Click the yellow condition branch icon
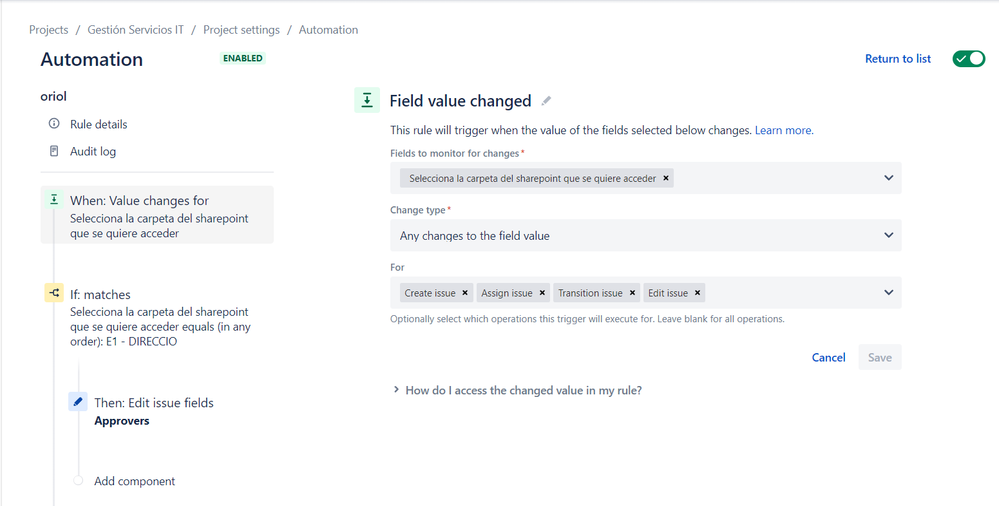 click(54, 293)
